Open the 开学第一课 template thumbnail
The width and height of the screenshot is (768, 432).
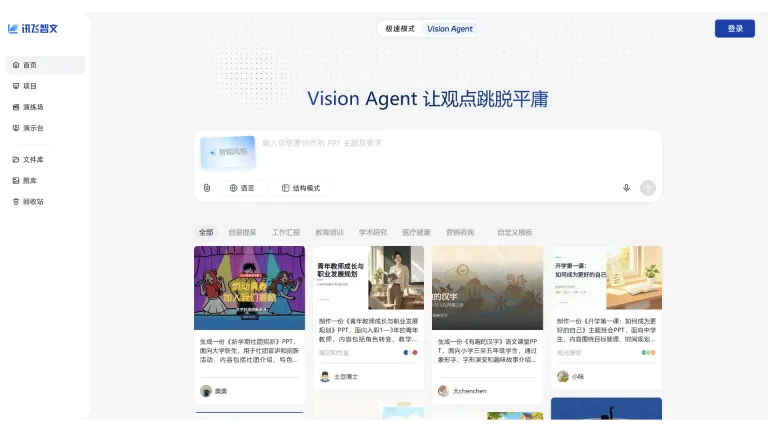(x=606, y=278)
